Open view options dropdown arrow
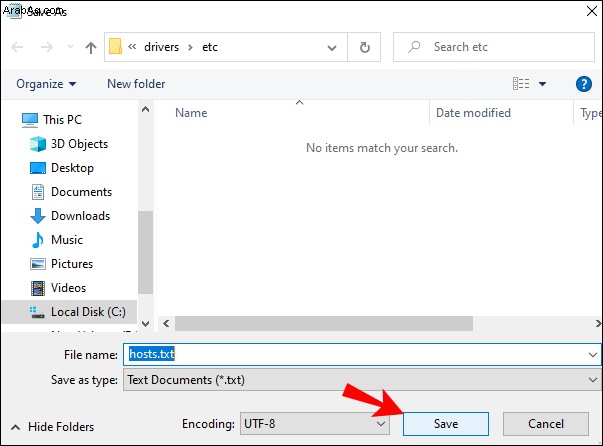The width and height of the screenshot is (603, 446). pyautogui.click(x=542, y=83)
